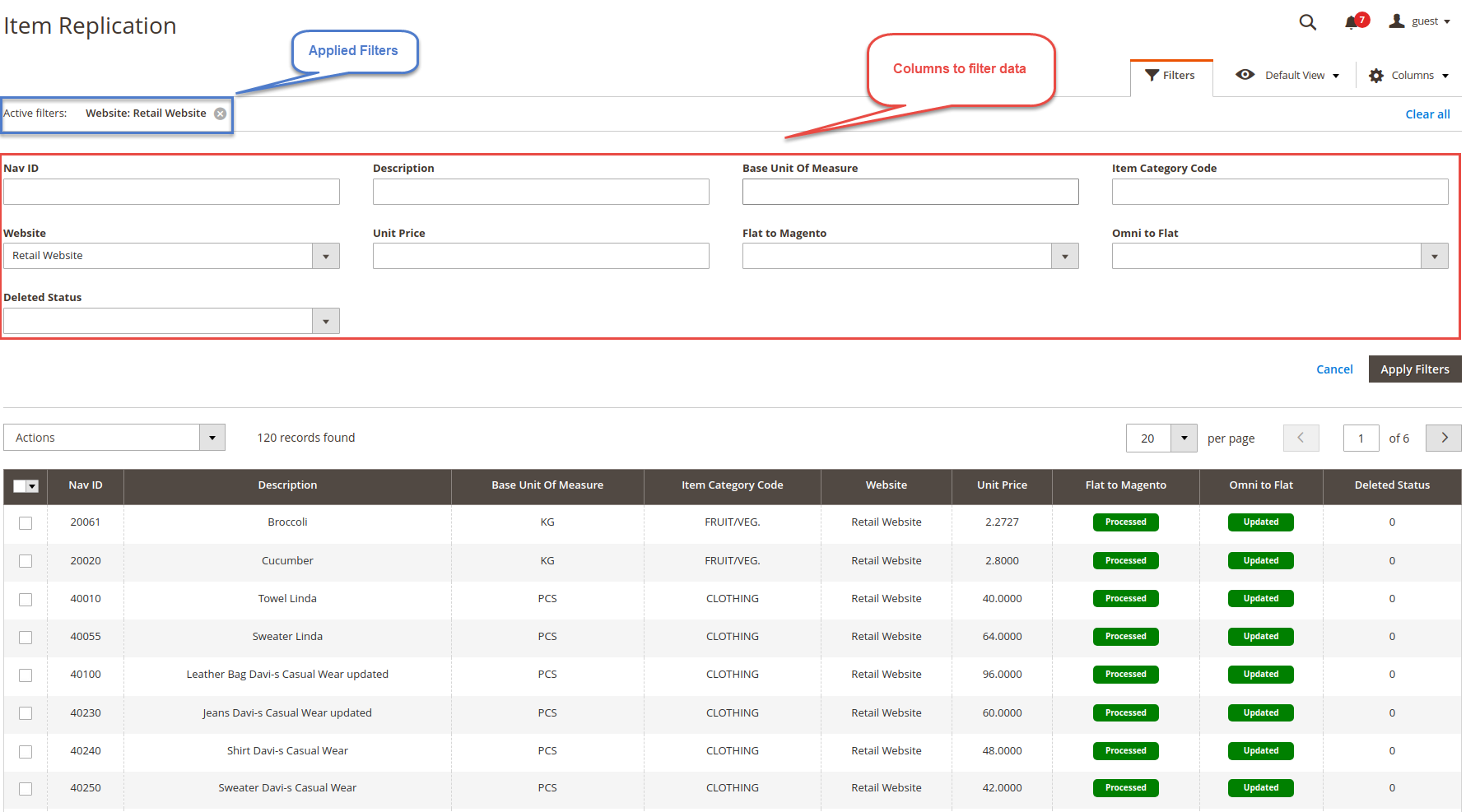This screenshot has height=812, width=1466.
Task: Go to the next page arrow
Action: click(1443, 438)
